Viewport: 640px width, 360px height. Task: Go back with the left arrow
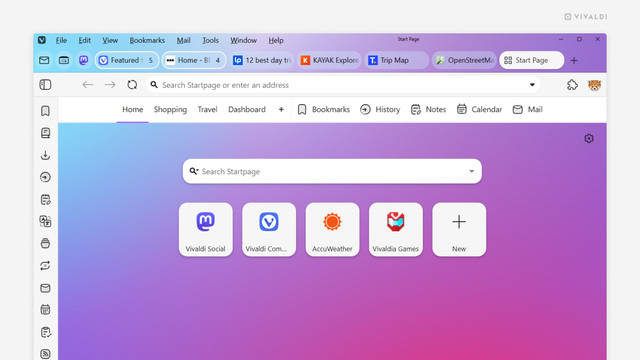88,85
